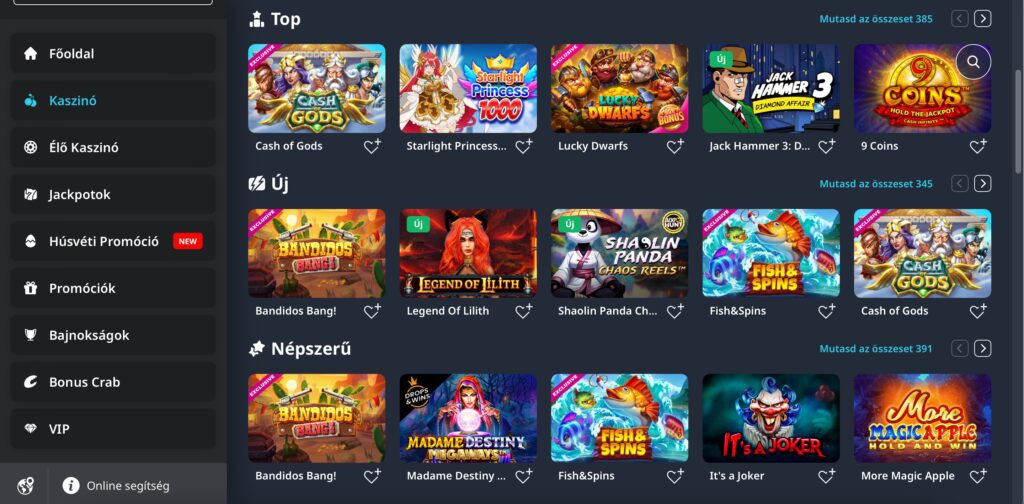Image resolution: width=1024 pixels, height=504 pixels.
Task: Open the Főoldal menu item
Action: (x=113, y=54)
